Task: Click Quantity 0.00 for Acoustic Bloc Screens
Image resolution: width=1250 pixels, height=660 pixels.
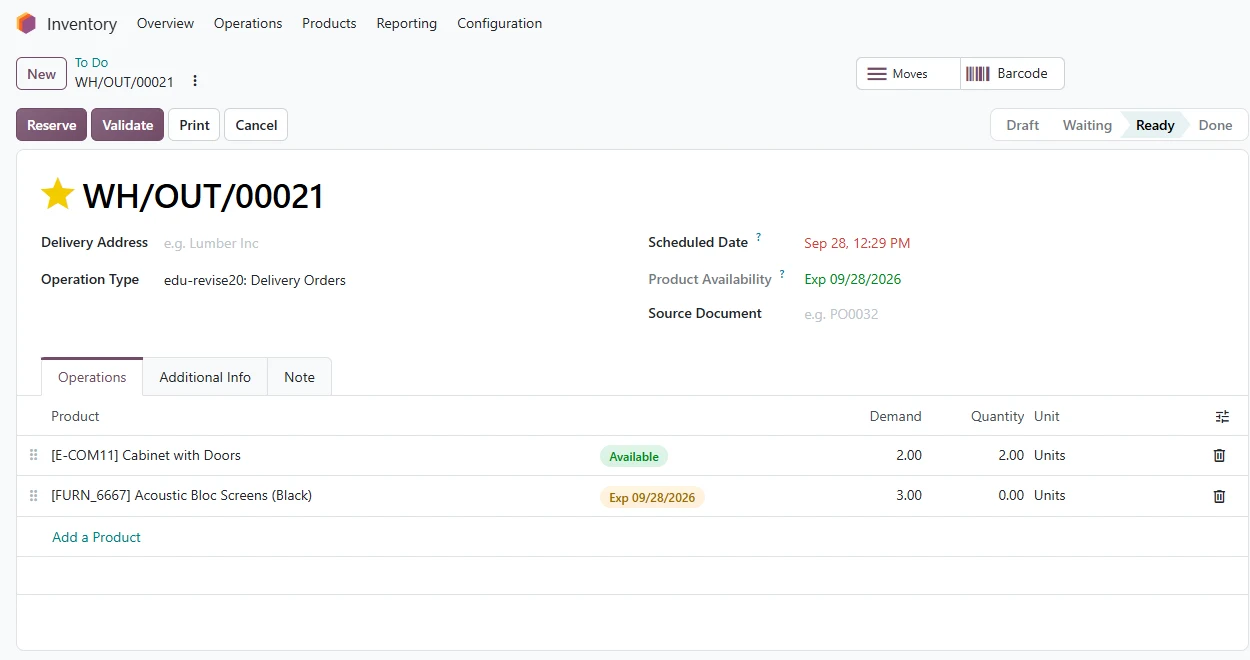Action: pos(1011,495)
